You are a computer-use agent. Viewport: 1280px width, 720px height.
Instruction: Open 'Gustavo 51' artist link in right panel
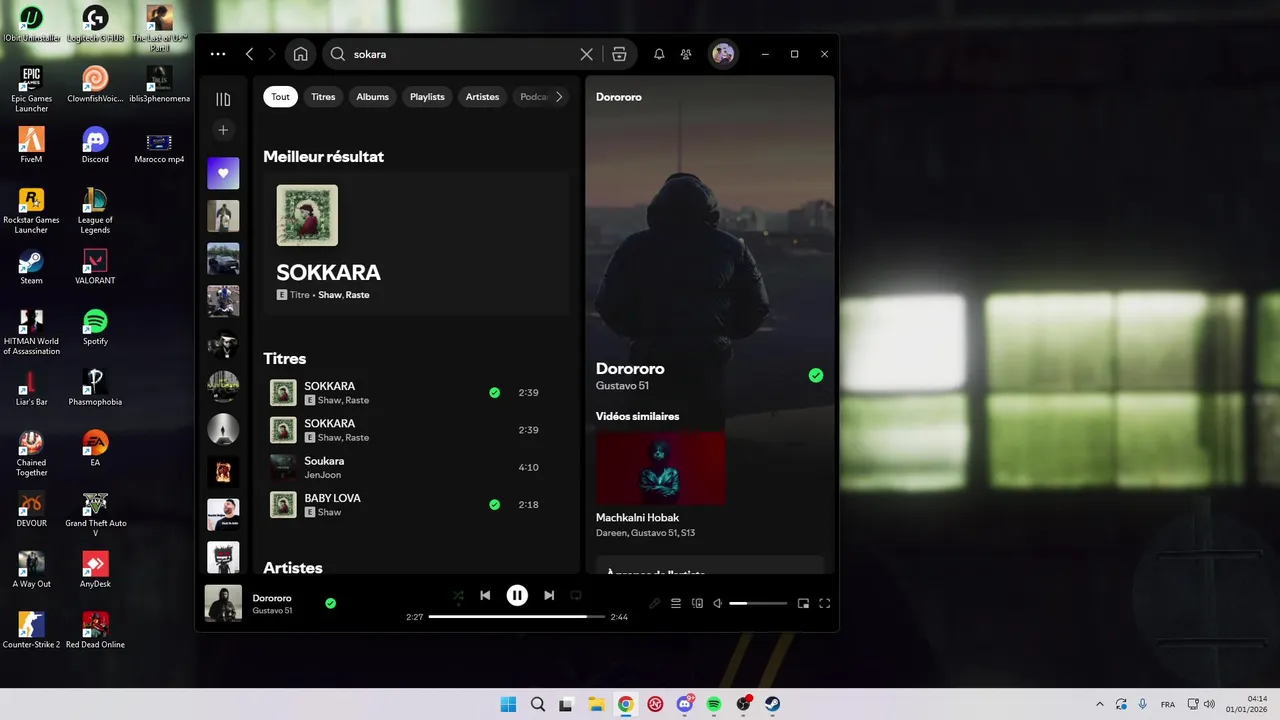(622, 386)
